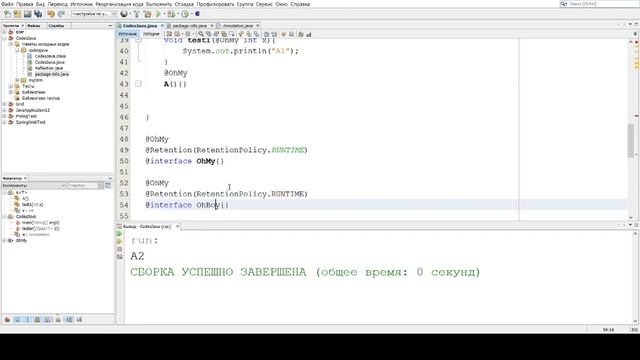Switch to the Службы panel tab
The width and height of the screenshot is (640, 360).
(56, 26)
